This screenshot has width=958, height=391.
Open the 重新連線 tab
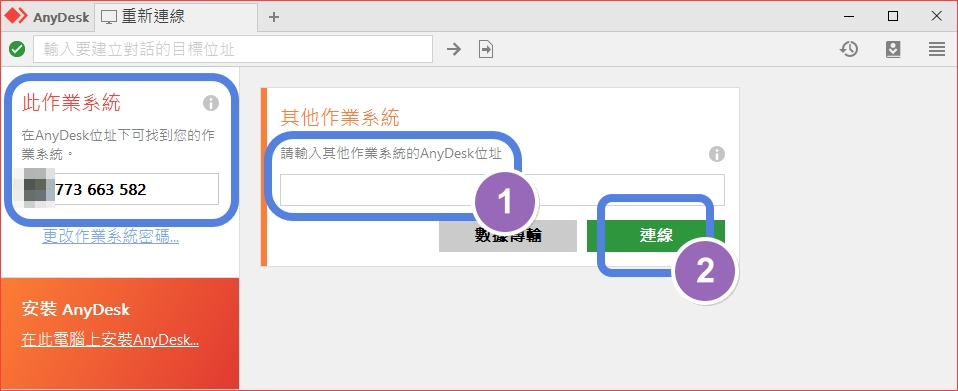click(x=176, y=17)
